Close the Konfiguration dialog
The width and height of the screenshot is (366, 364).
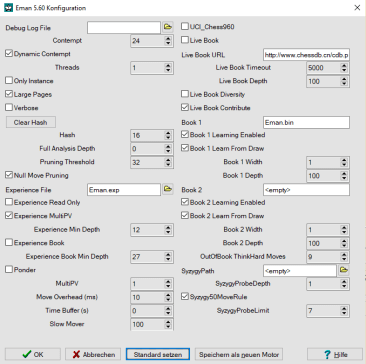tap(357, 8)
